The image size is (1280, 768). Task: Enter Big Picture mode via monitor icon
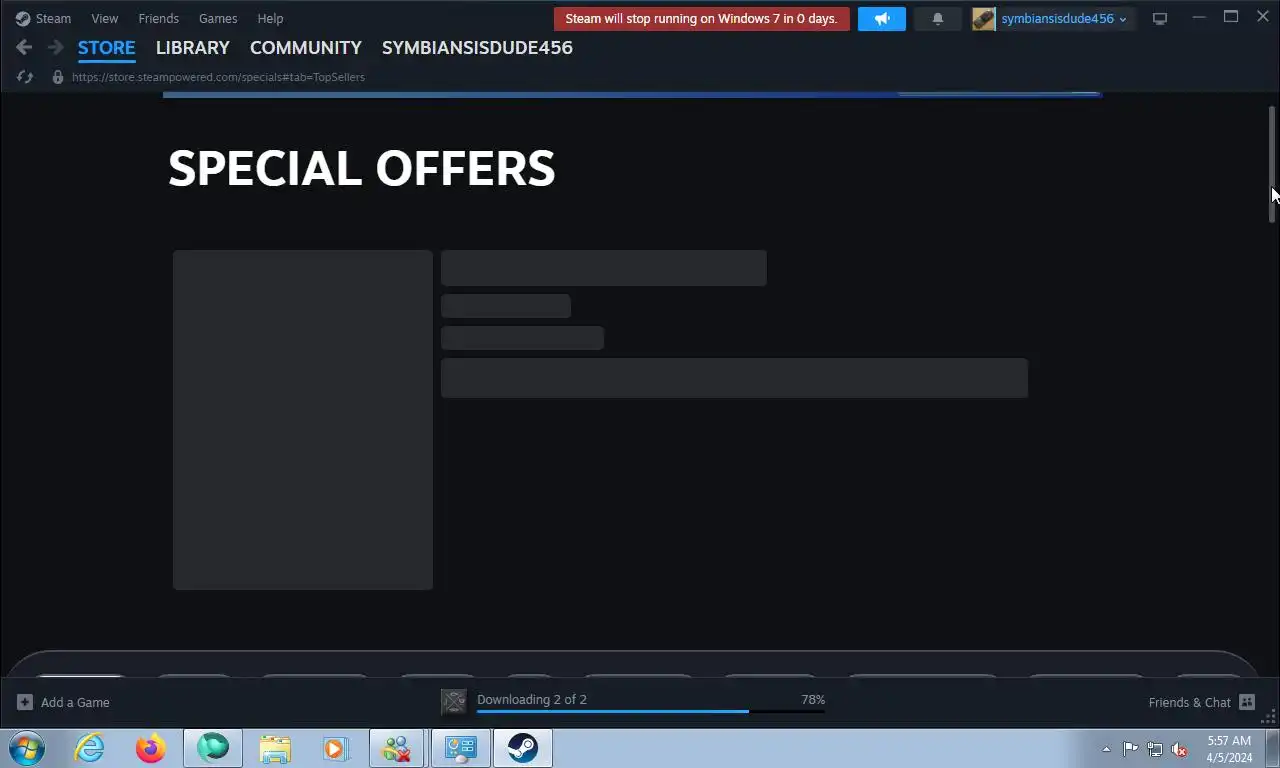(1160, 18)
